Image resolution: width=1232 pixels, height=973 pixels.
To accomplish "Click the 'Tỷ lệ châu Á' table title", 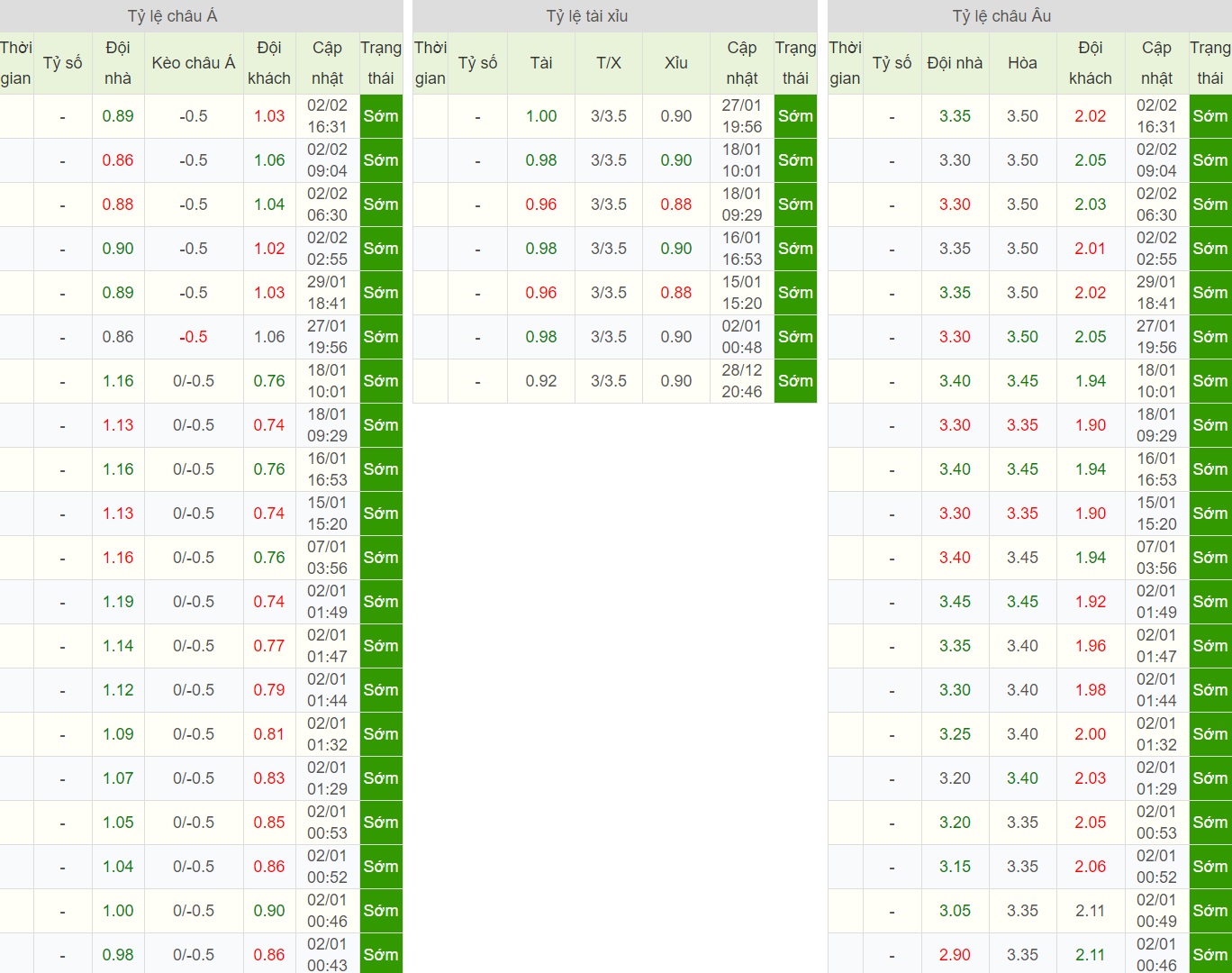I will (172, 16).
